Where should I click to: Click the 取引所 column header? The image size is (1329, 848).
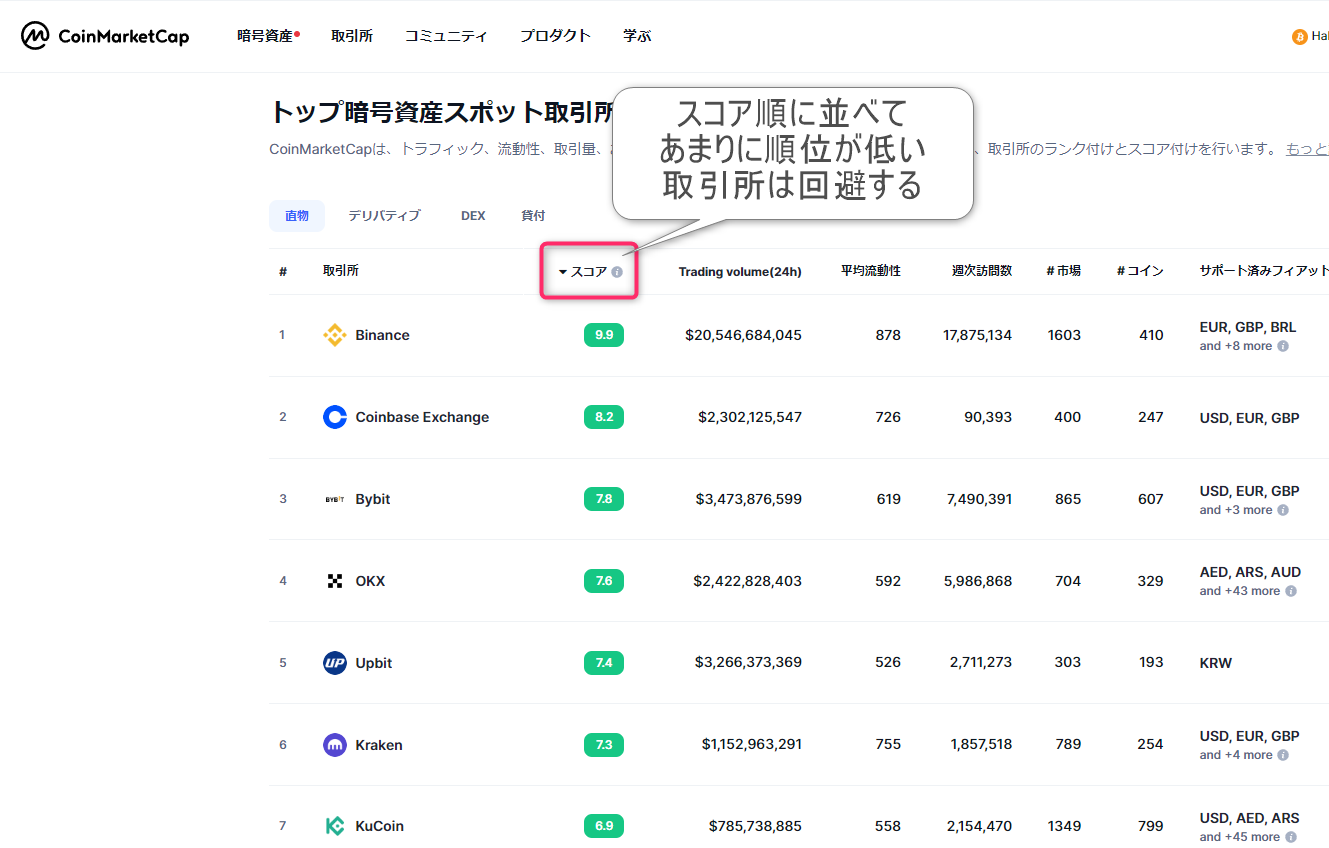point(341,270)
